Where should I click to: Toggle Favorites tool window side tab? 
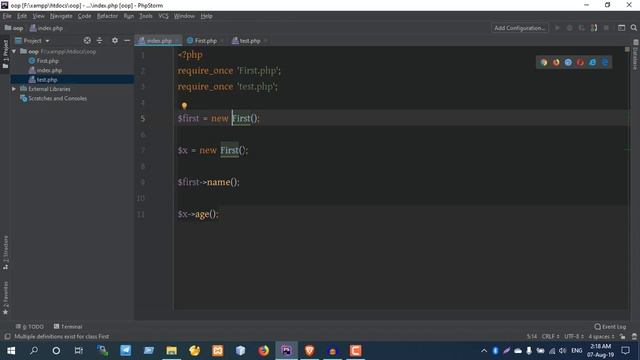(x=5, y=298)
